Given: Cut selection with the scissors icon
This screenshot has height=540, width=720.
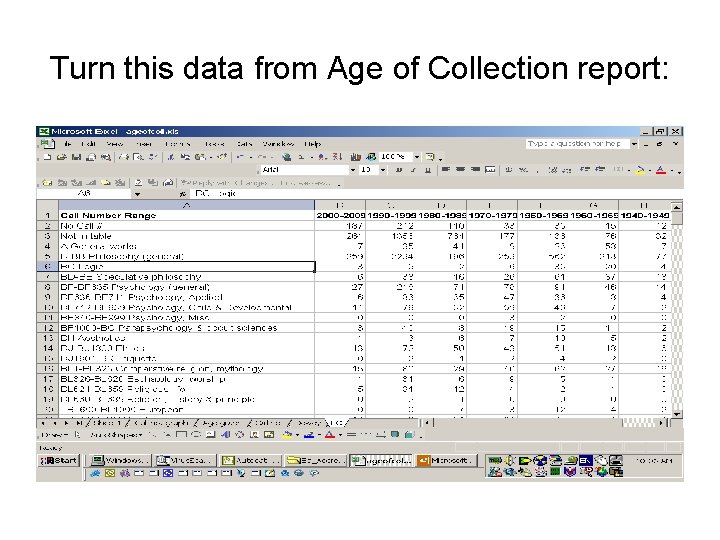Looking at the screenshot, I should [171, 157].
